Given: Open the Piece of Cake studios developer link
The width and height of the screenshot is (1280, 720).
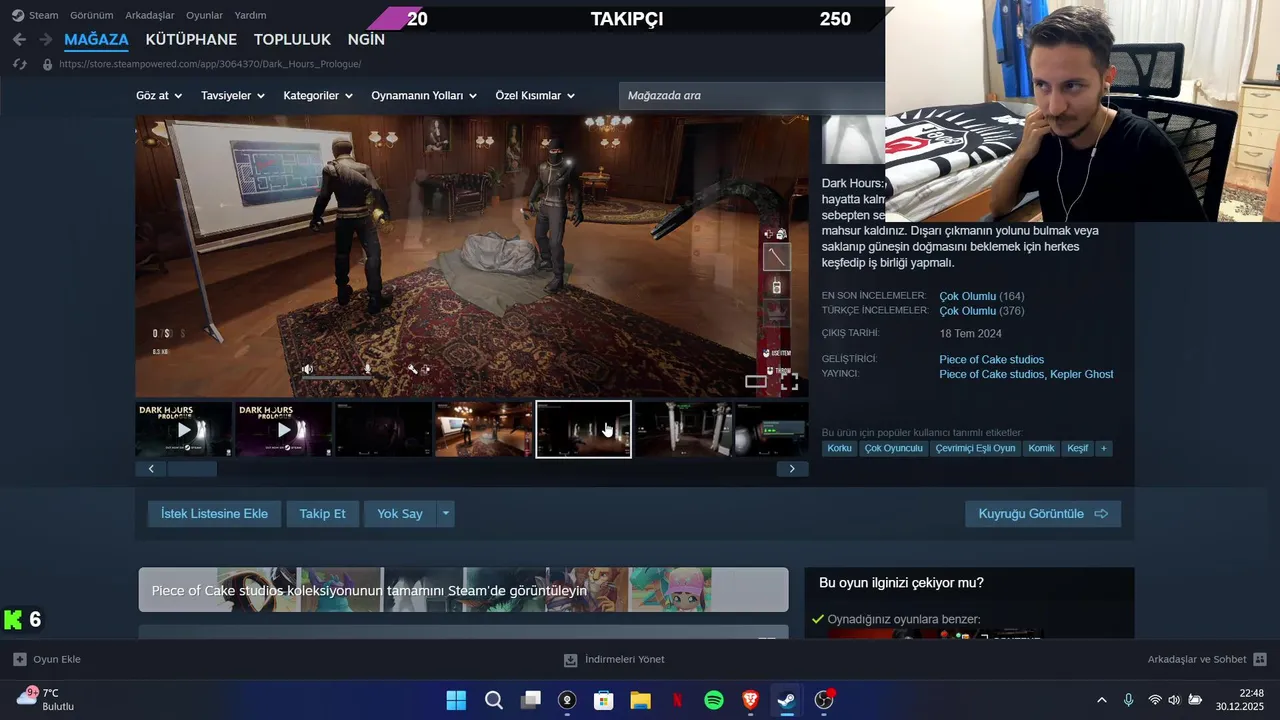Looking at the screenshot, I should point(991,359).
